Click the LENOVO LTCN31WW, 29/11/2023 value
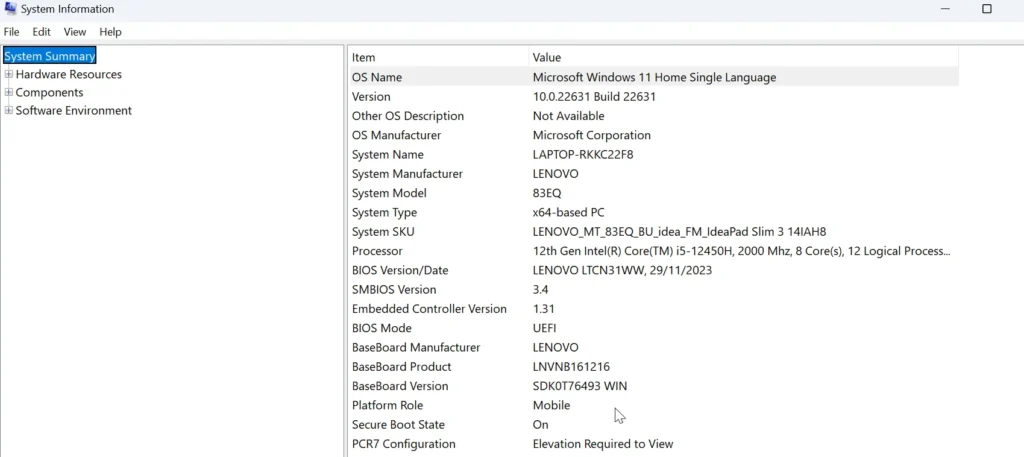1024x457 pixels. click(x=622, y=270)
